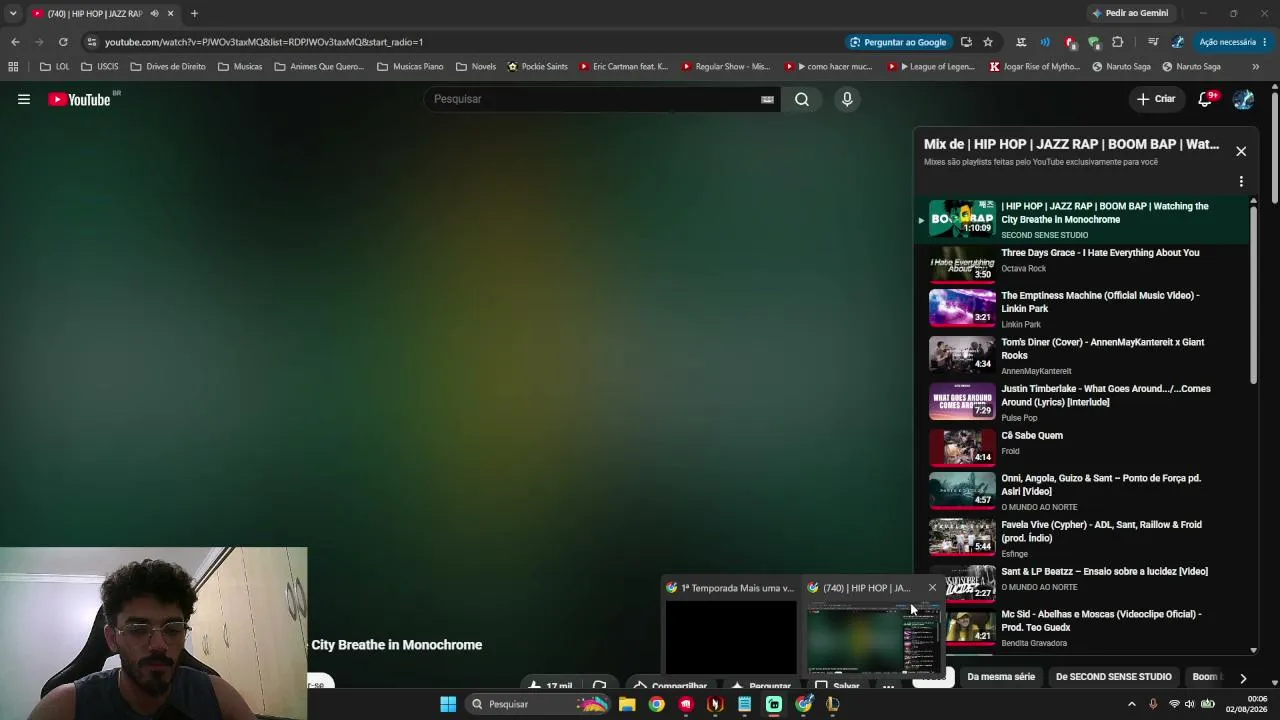The height and width of the screenshot is (720, 1280).
Task: Click the YouTube search magnifier button
Action: (802, 99)
